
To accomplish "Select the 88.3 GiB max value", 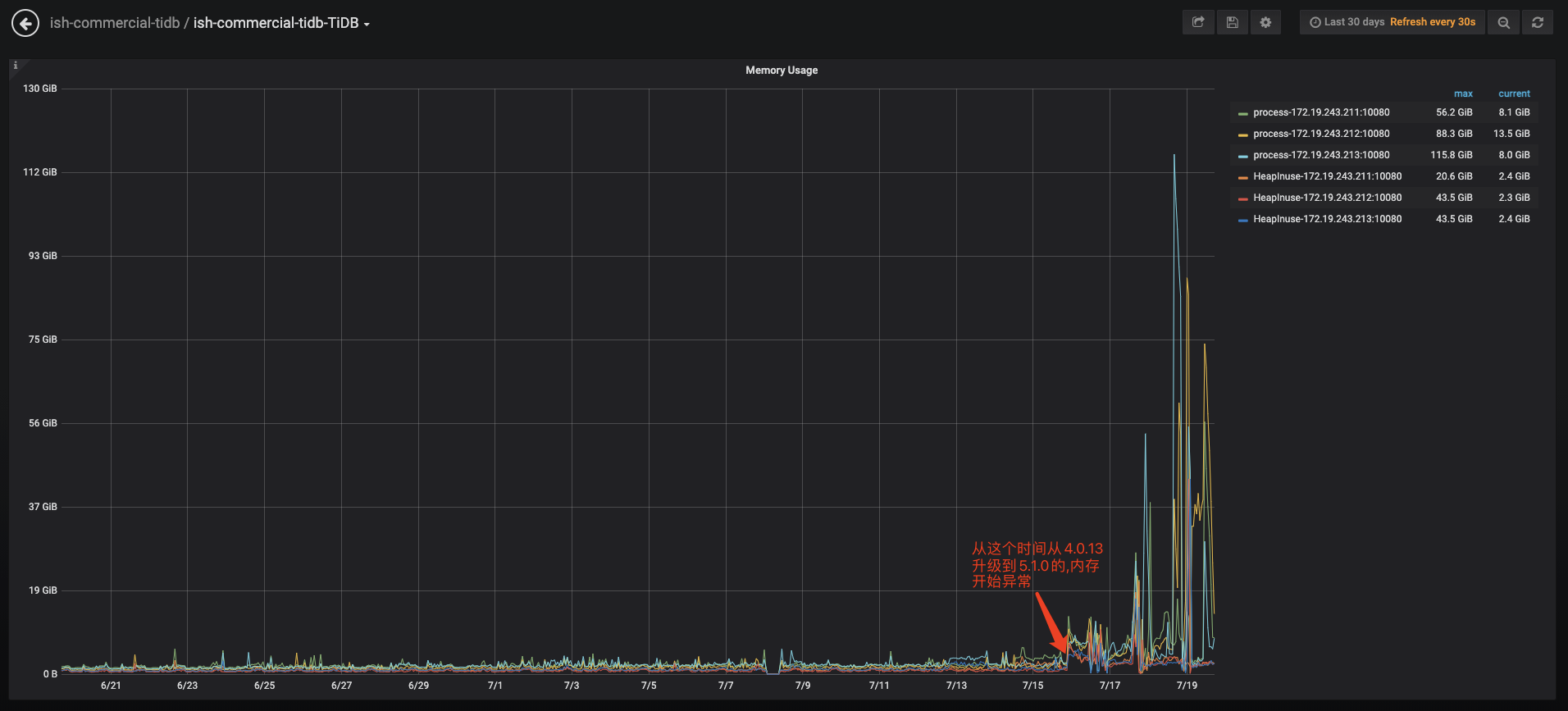I will [1454, 134].
